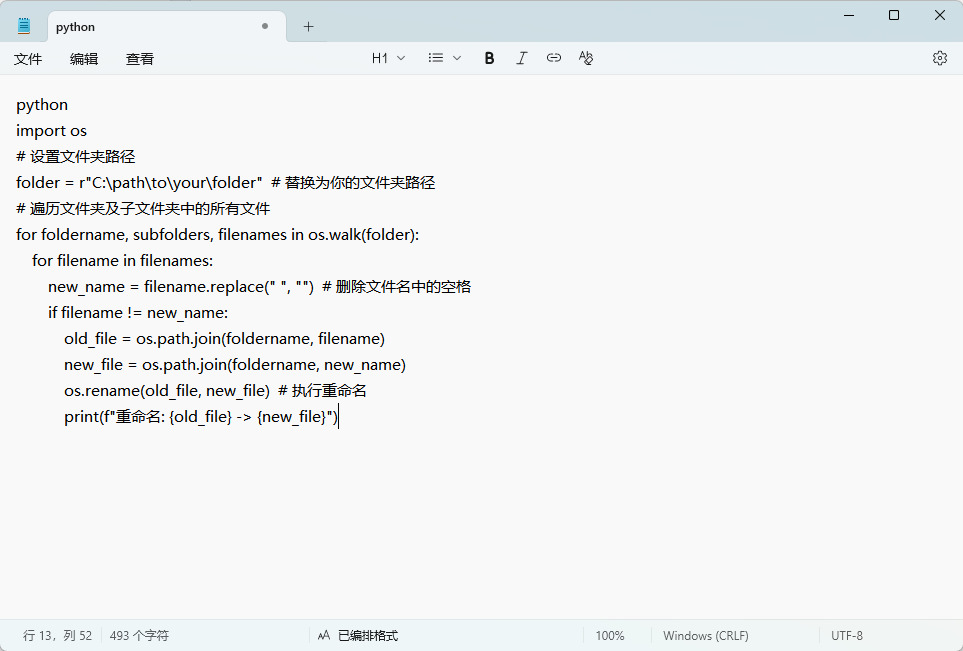The width and height of the screenshot is (963, 651).
Task: Add a new tab with plus button
Action: point(308,27)
